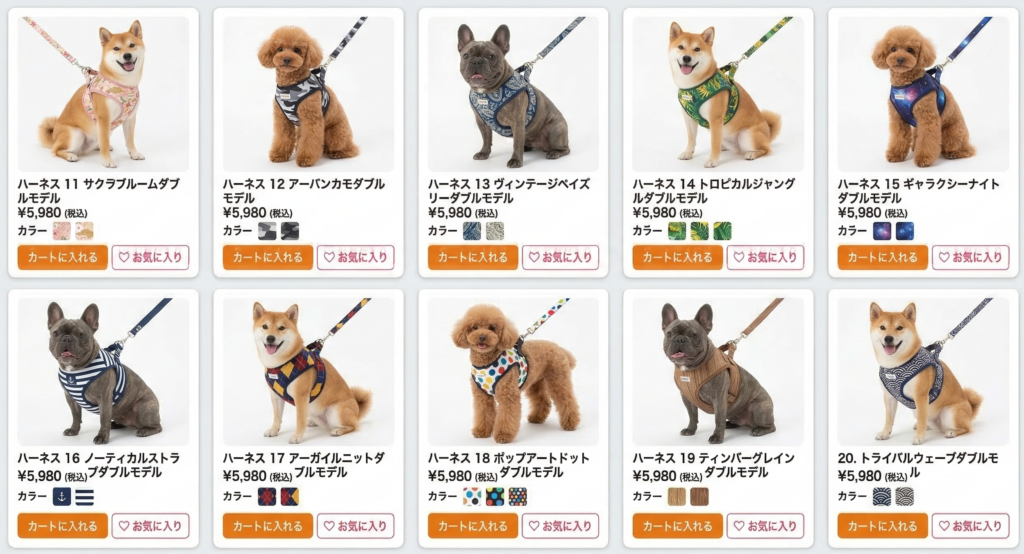Select white polka dot swatch on Harness 18
This screenshot has height=554, width=1024.
tap(472, 497)
